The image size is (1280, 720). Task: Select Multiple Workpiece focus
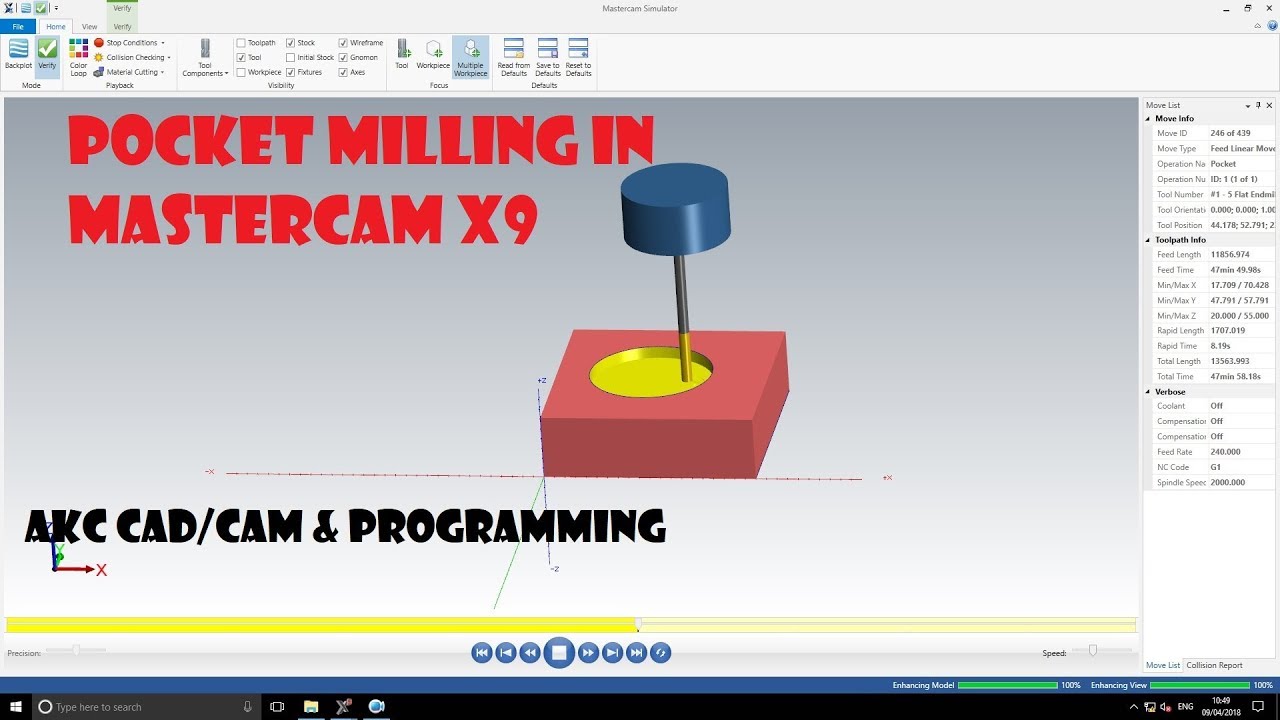(x=471, y=58)
